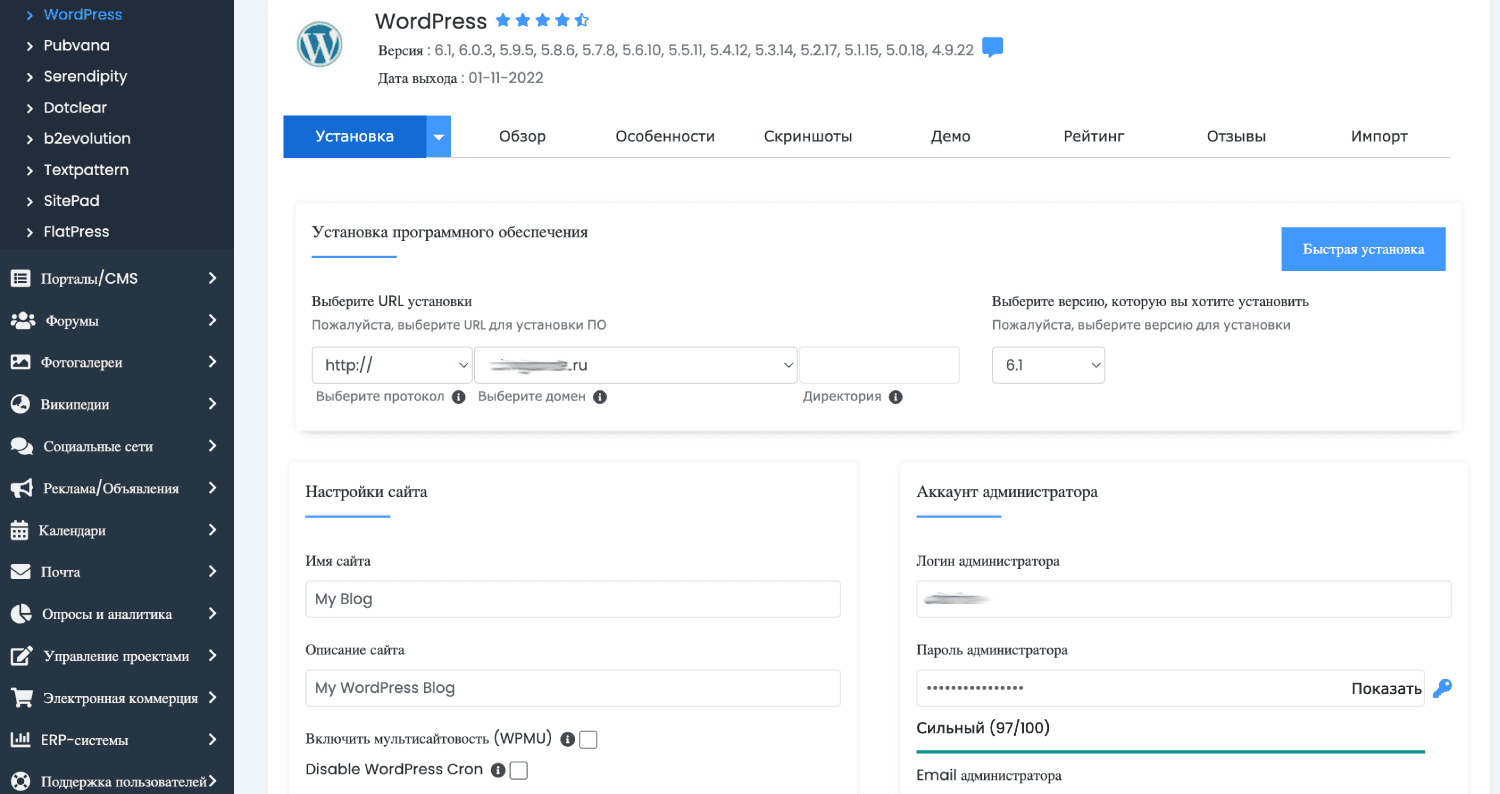The image size is (1500, 794).
Task: Click the Почта envelope icon
Action: tap(20, 572)
